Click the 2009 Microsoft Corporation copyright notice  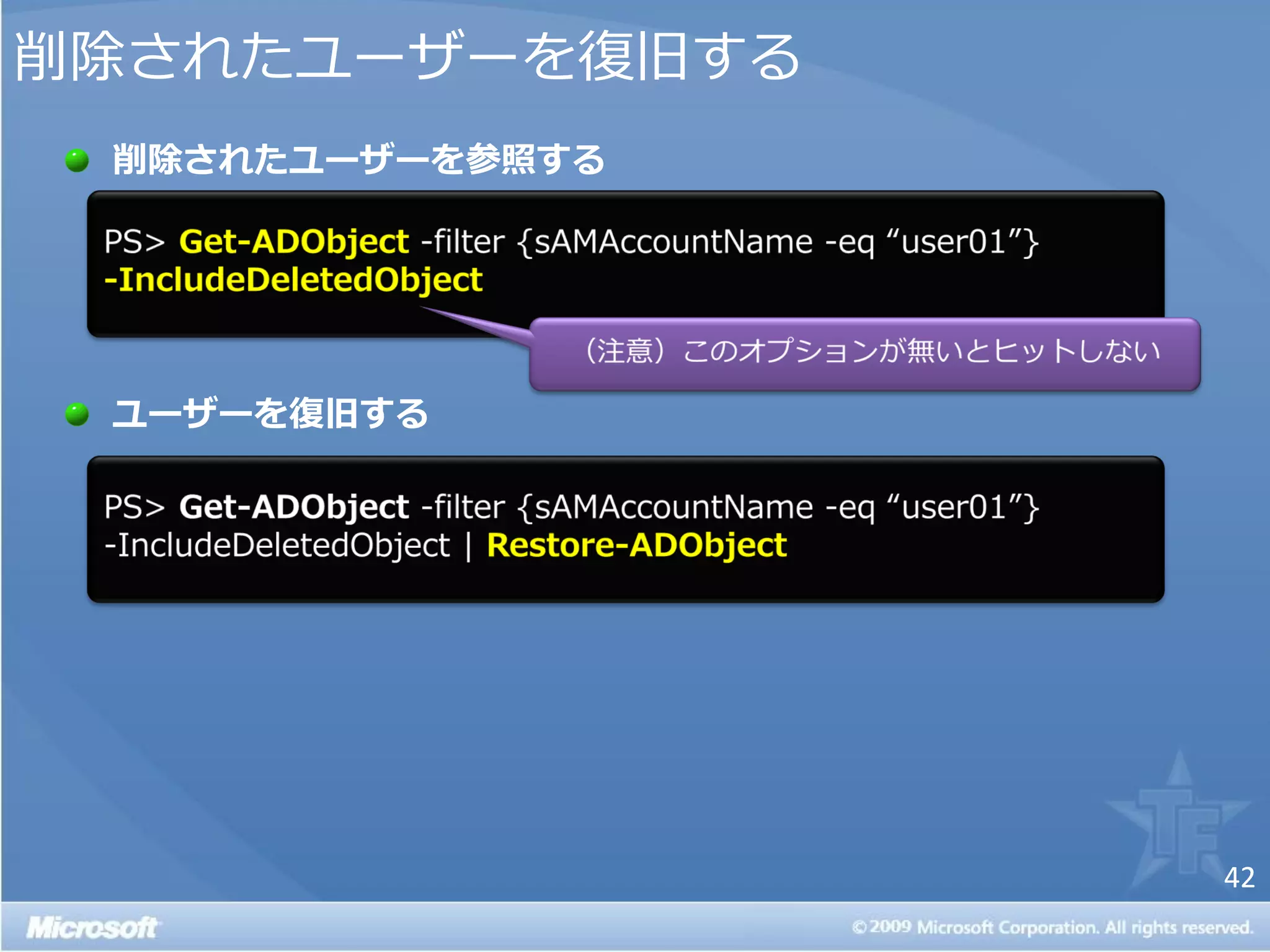pos(1052,927)
